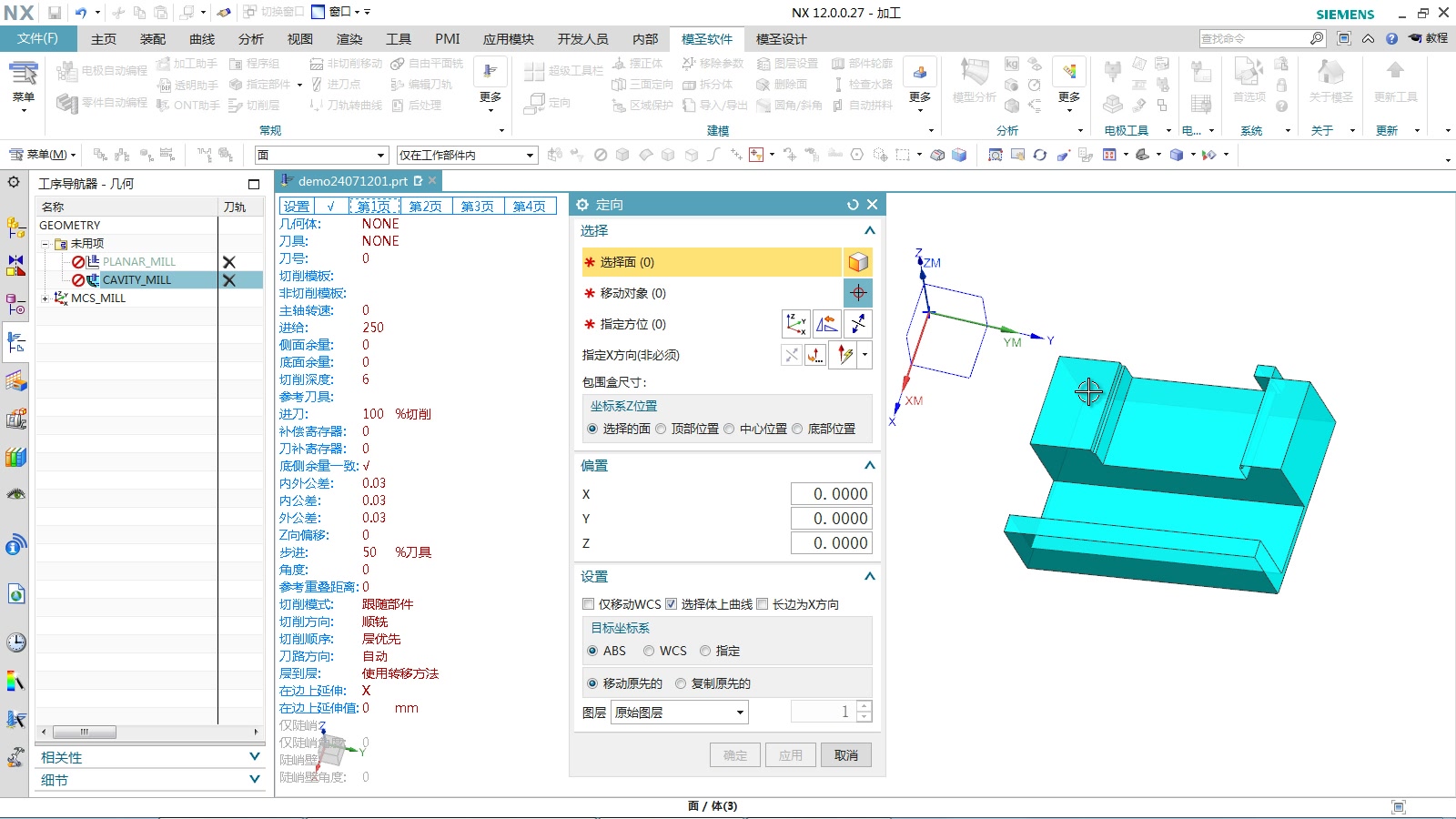Click the 模型分析 tool
Image resolution: width=1456 pixels, height=819 pixels.
(x=974, y=81)
